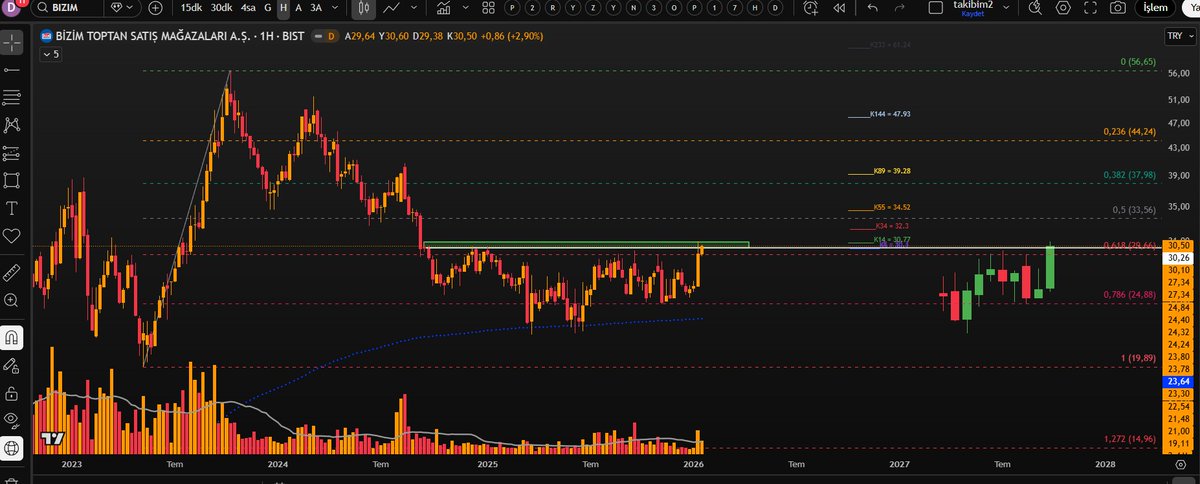This screenshot has height=484, width=1200.
Task: Open the TRY currency dropdown
Action: pos(1178,37)
